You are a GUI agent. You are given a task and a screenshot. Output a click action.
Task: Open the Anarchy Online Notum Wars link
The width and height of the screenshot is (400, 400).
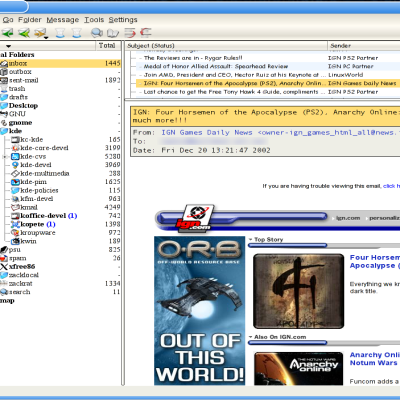[374, 359]
